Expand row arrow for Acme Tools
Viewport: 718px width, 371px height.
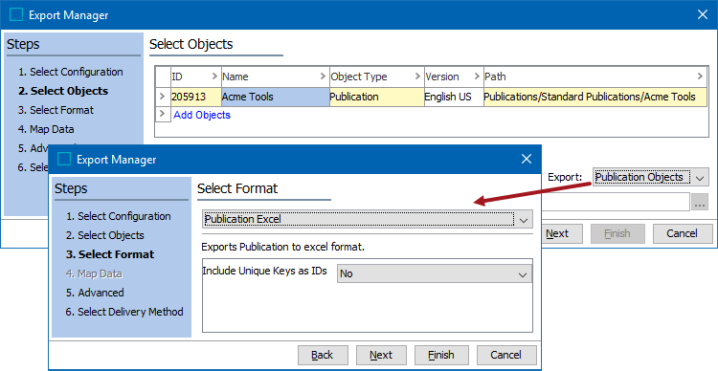[x=162, y=97]
